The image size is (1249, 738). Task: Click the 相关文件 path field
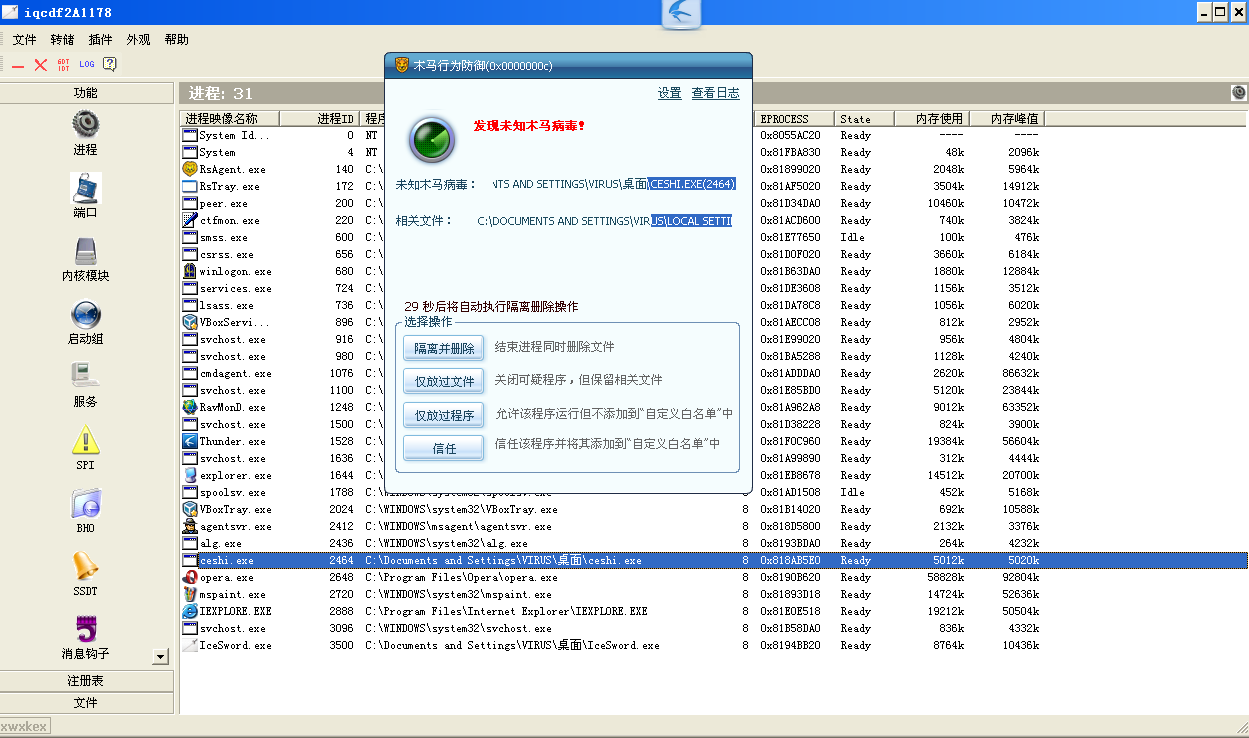[x=604, y=220]
